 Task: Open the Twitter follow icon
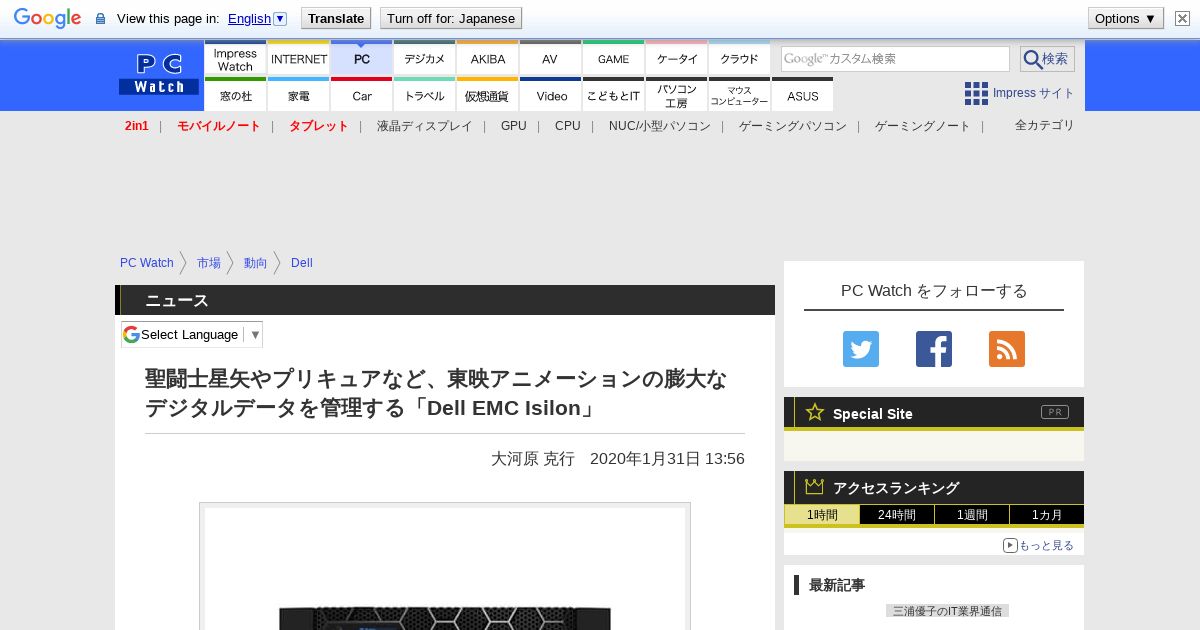(861, 349)
